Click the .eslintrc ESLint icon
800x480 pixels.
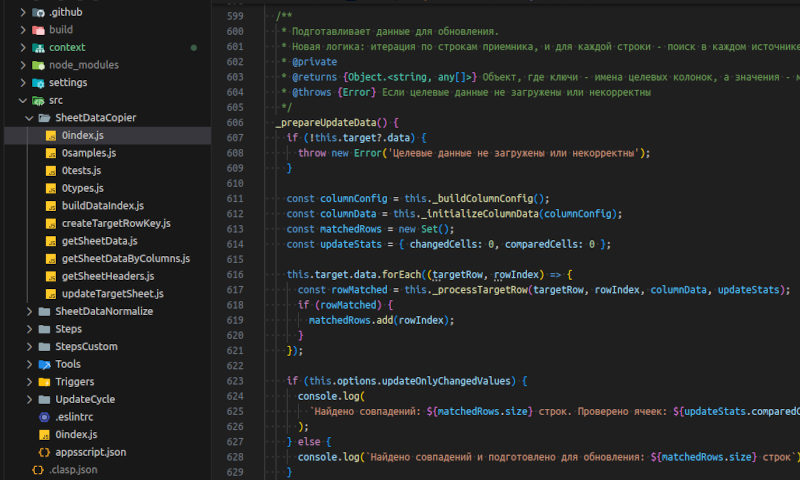(x=44, y=417)
